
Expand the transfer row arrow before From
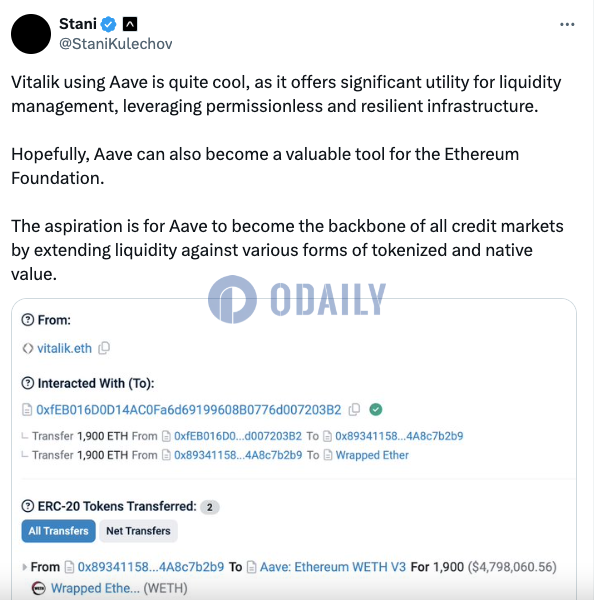[x=24, y=567]
